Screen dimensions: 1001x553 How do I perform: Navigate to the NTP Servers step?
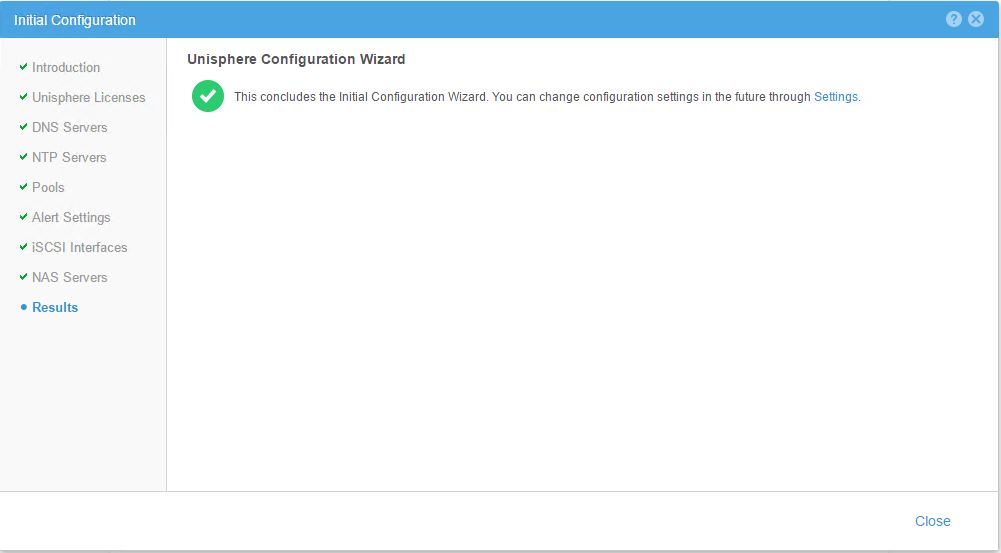(69, 157)
